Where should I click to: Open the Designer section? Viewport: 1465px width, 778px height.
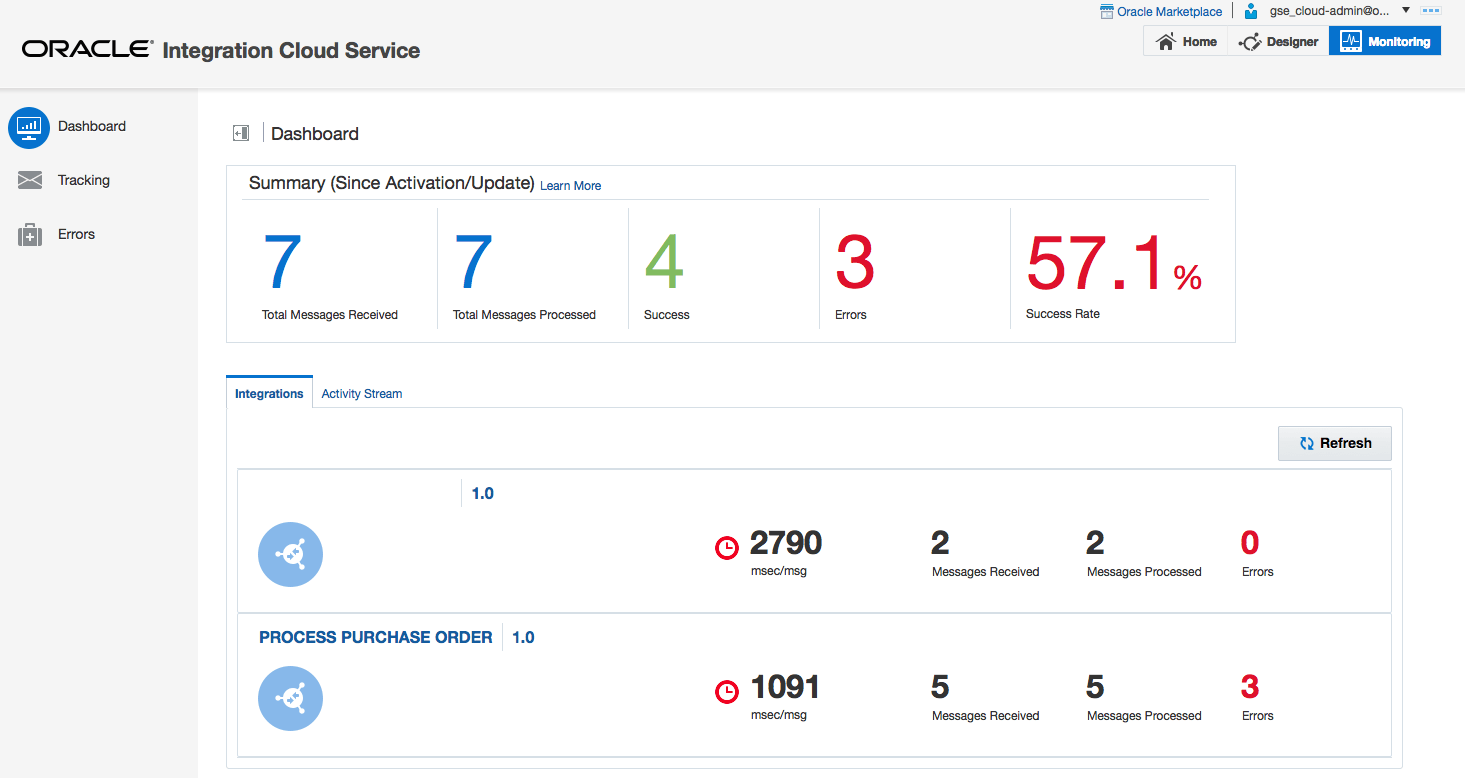pos(1278,42)
